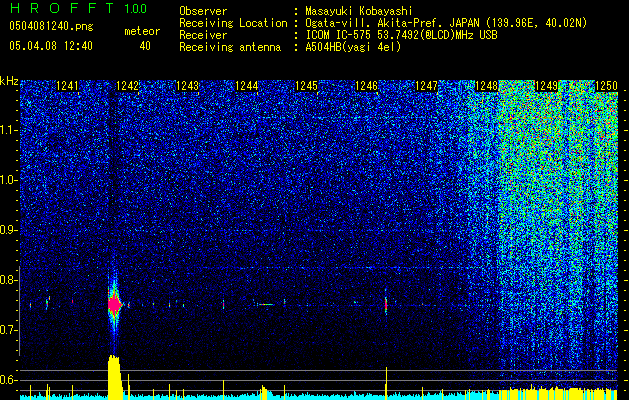
Task: Click the 1.1 kHz axis label
Action: [x=8, y=130]
